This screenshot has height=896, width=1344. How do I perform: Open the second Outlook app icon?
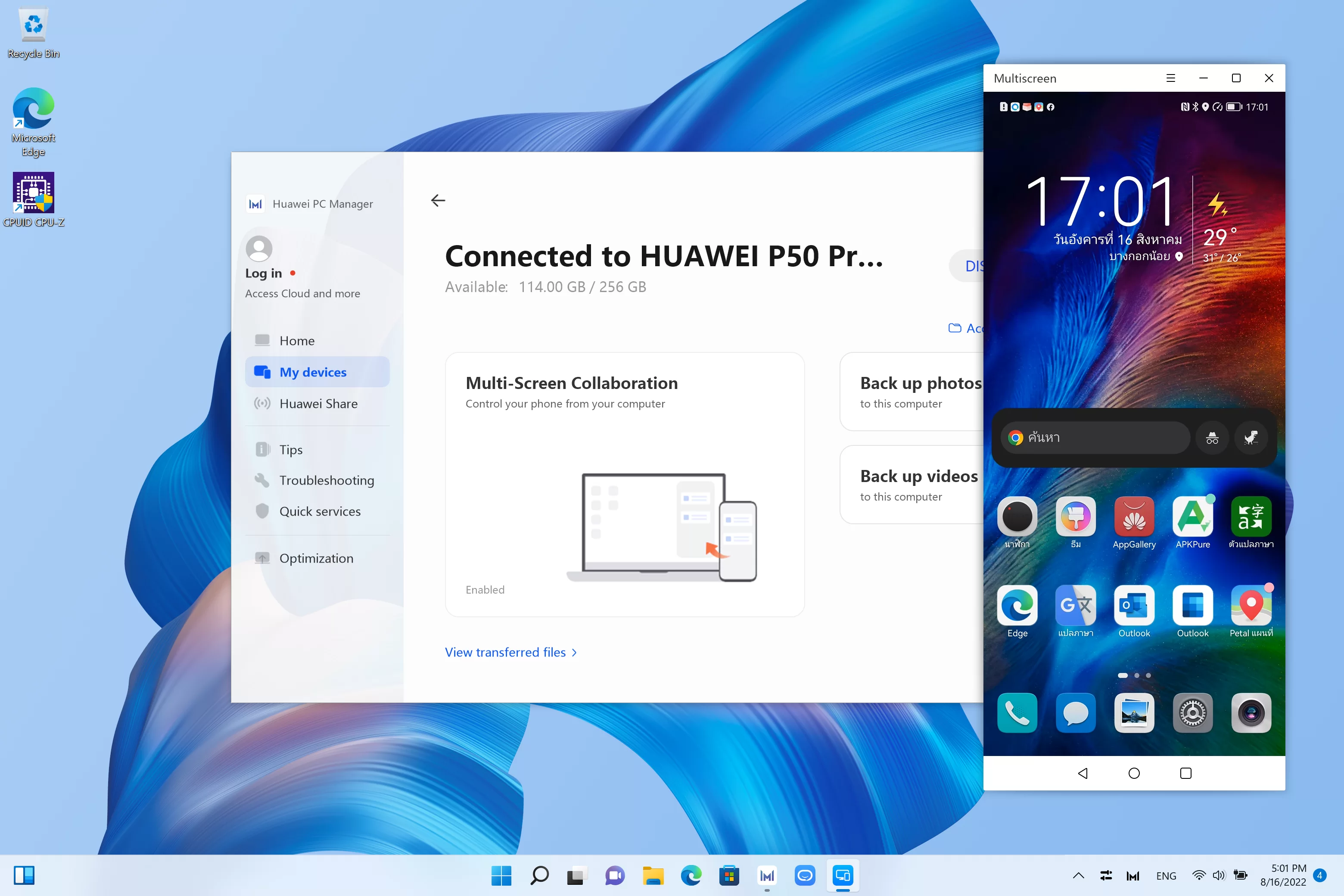1192,611
